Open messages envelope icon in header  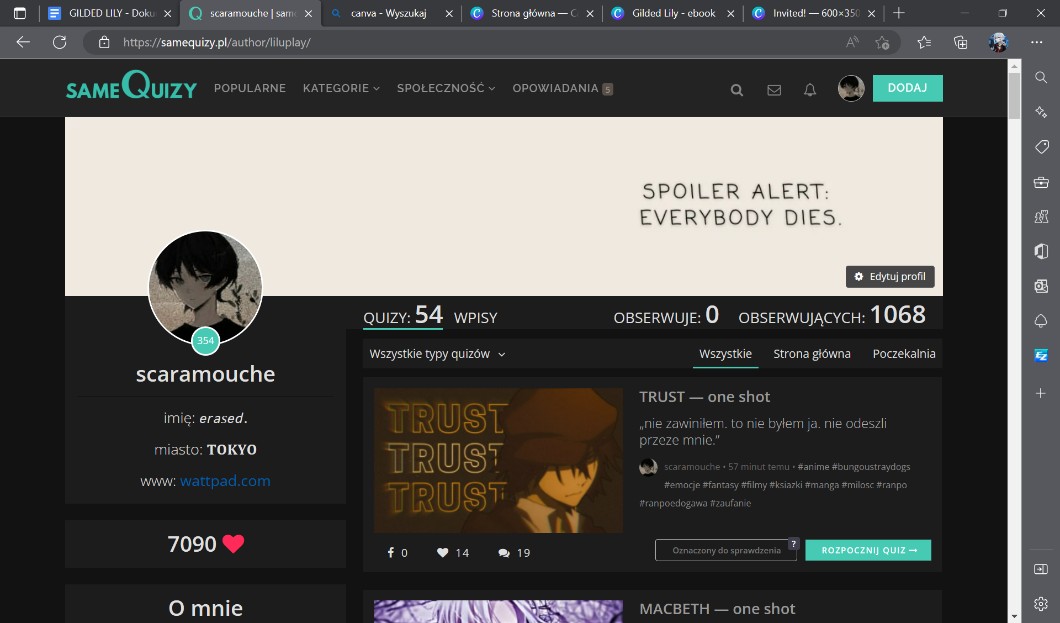[774, 89]
